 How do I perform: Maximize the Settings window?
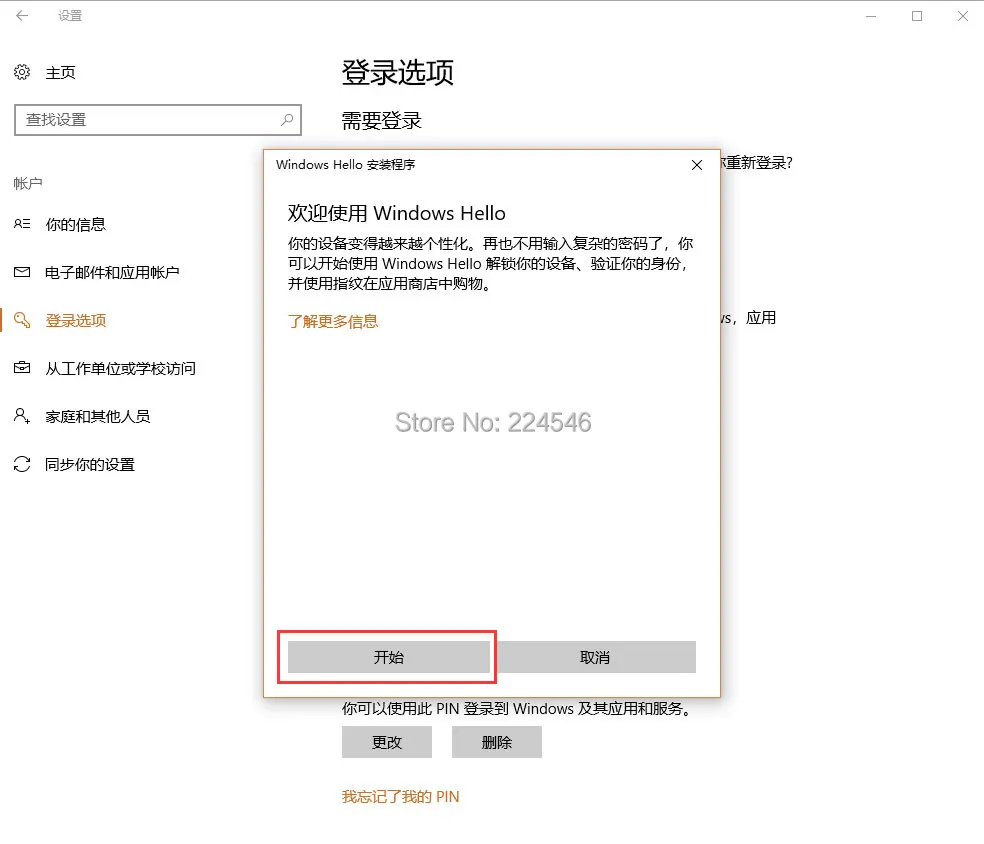[917, 16]
